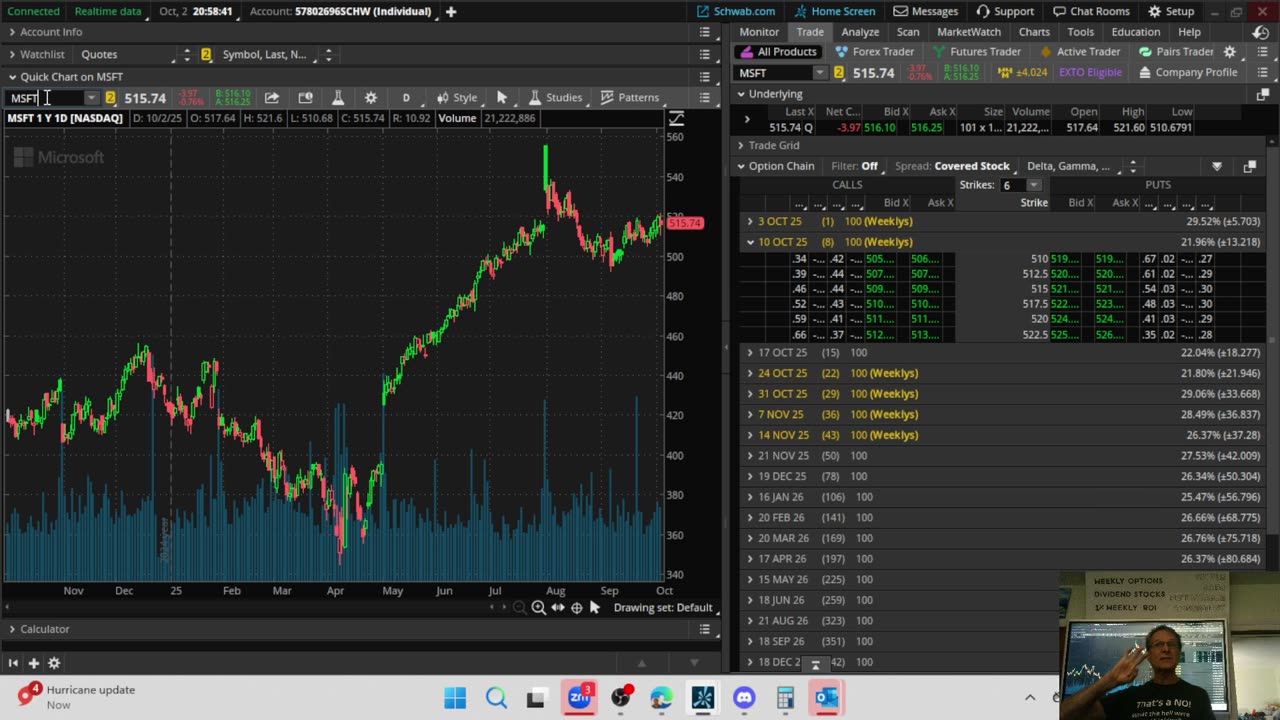Open Active Trader subtab

[1080, 52]
